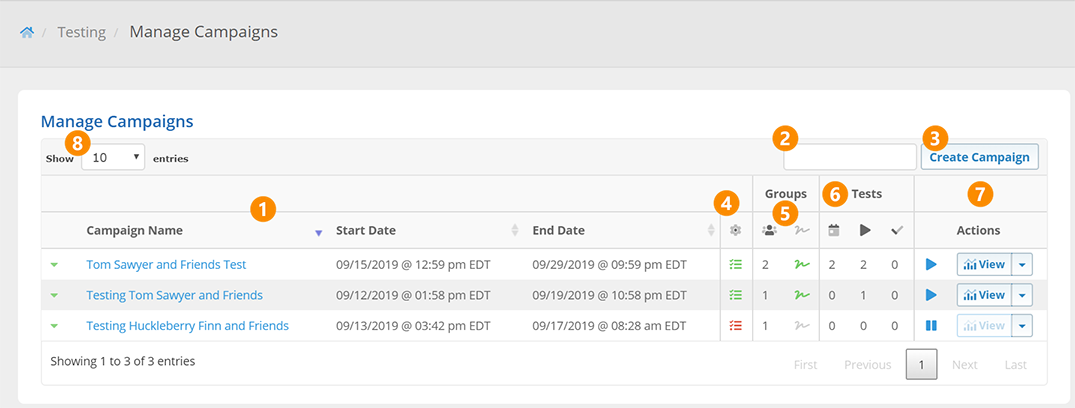The width and height of the screenshot is (1075, 408).
Task: Sort table by End Date column
Action: (x=558, y=230)
